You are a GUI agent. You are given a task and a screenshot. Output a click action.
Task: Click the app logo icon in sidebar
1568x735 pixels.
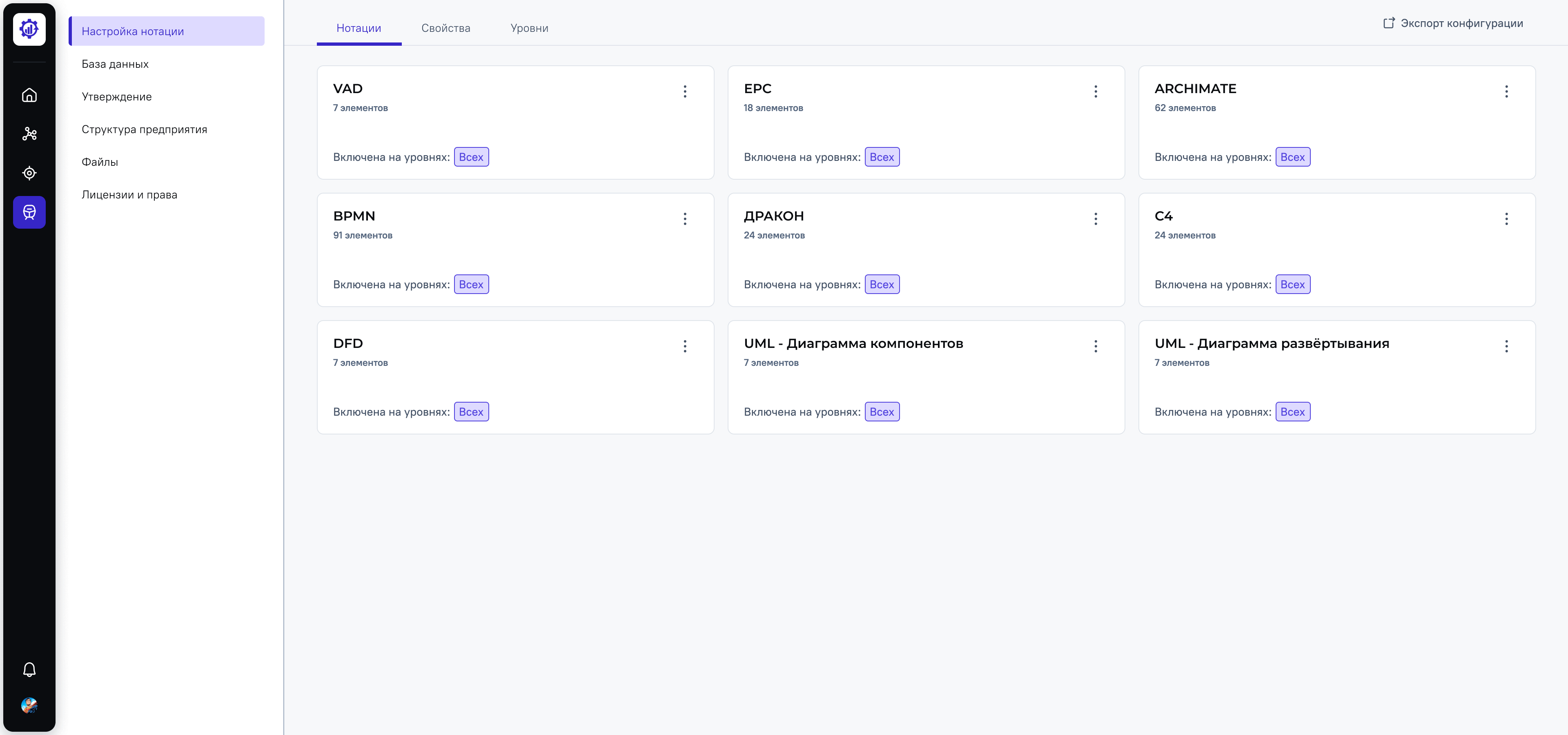[29, 29]
